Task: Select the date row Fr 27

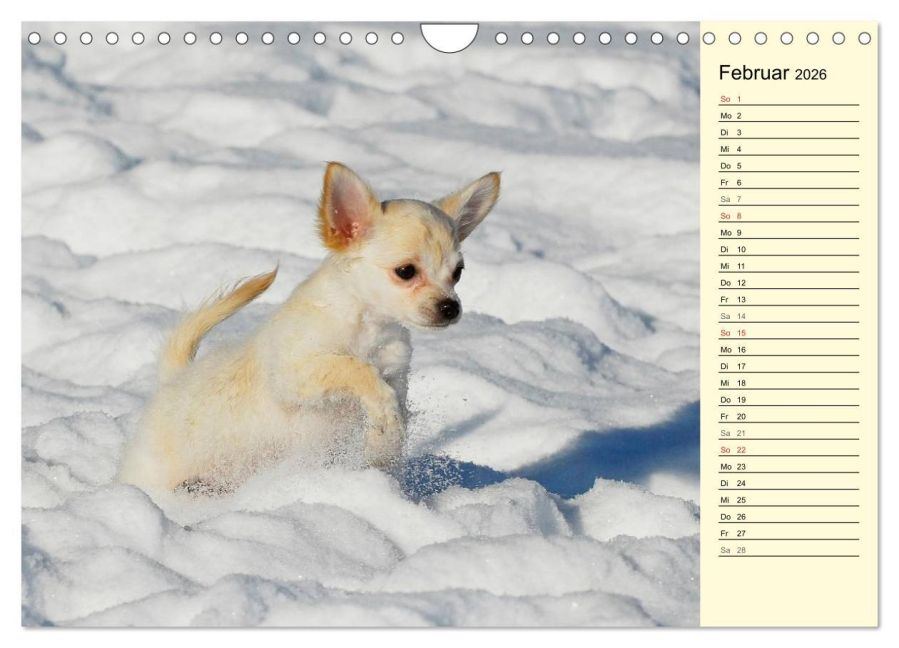Action: [x=789, y=533]
